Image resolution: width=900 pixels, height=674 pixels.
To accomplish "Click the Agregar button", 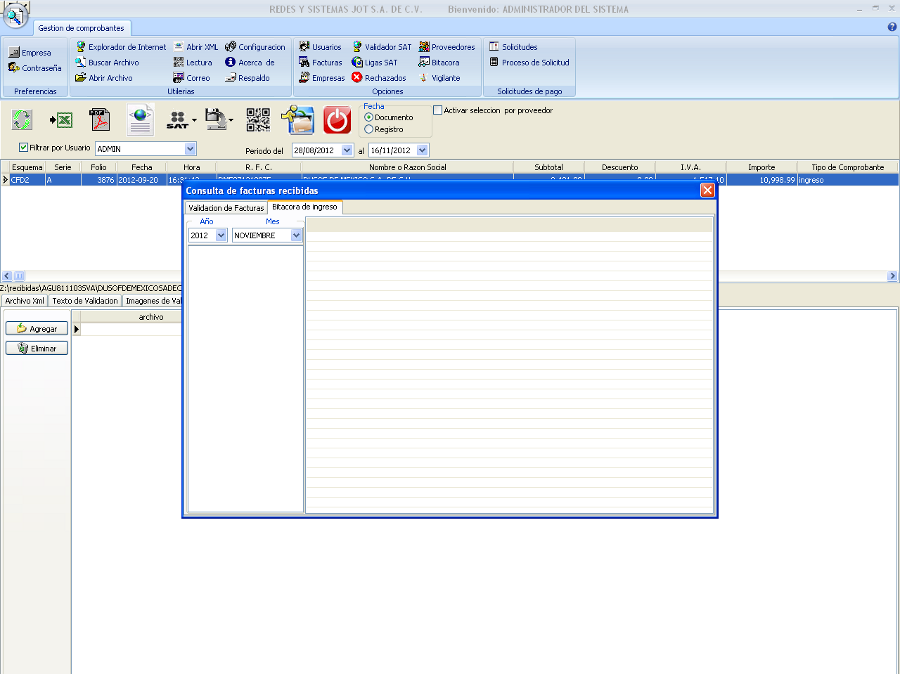I will tap(37, 328).
